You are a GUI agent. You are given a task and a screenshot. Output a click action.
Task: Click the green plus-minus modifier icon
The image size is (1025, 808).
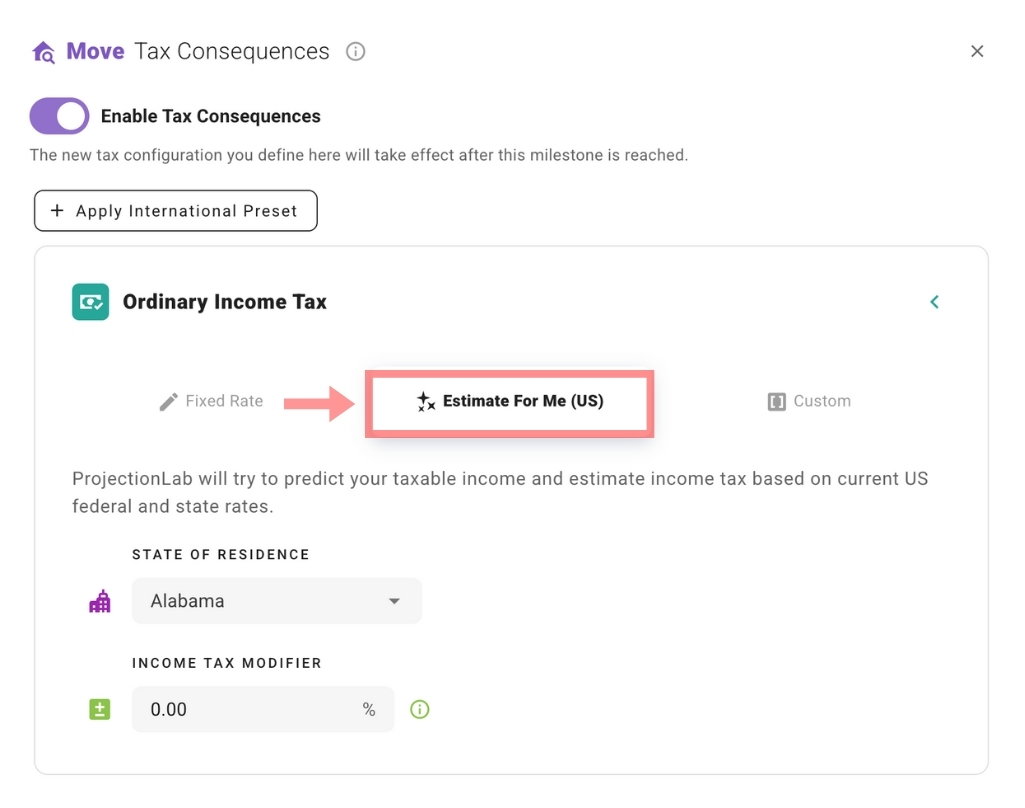tap(100, 710)
